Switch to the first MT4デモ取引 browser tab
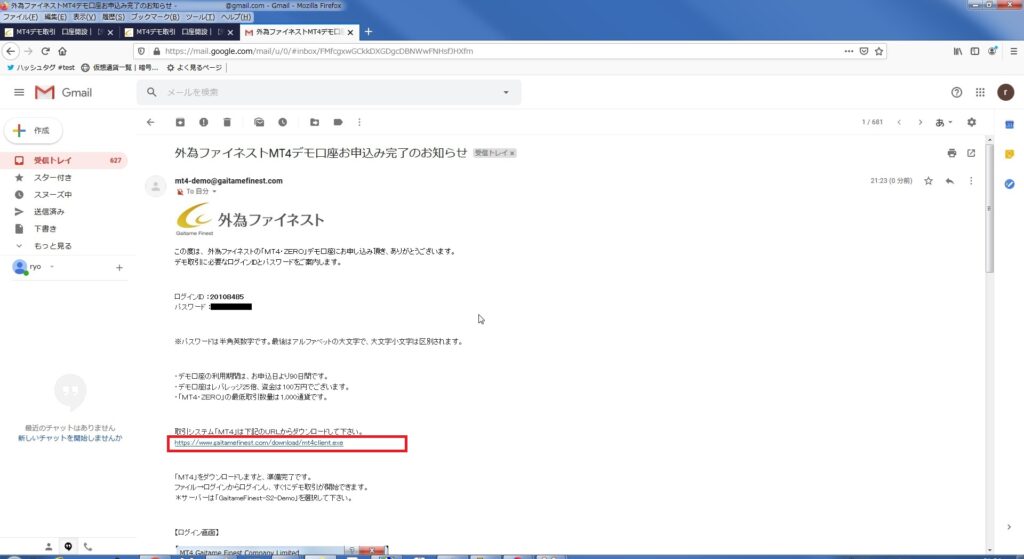The width and height of the screenshot is (1024, 559). [54, 31]
